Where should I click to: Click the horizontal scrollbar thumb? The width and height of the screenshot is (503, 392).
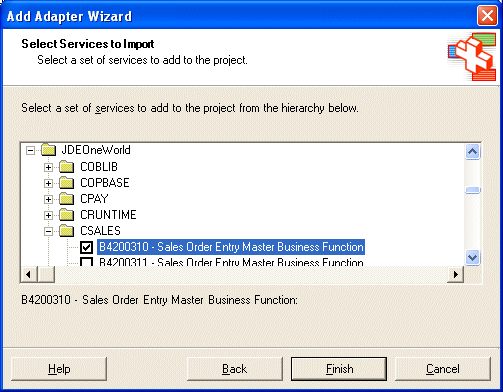pos(46,274)
